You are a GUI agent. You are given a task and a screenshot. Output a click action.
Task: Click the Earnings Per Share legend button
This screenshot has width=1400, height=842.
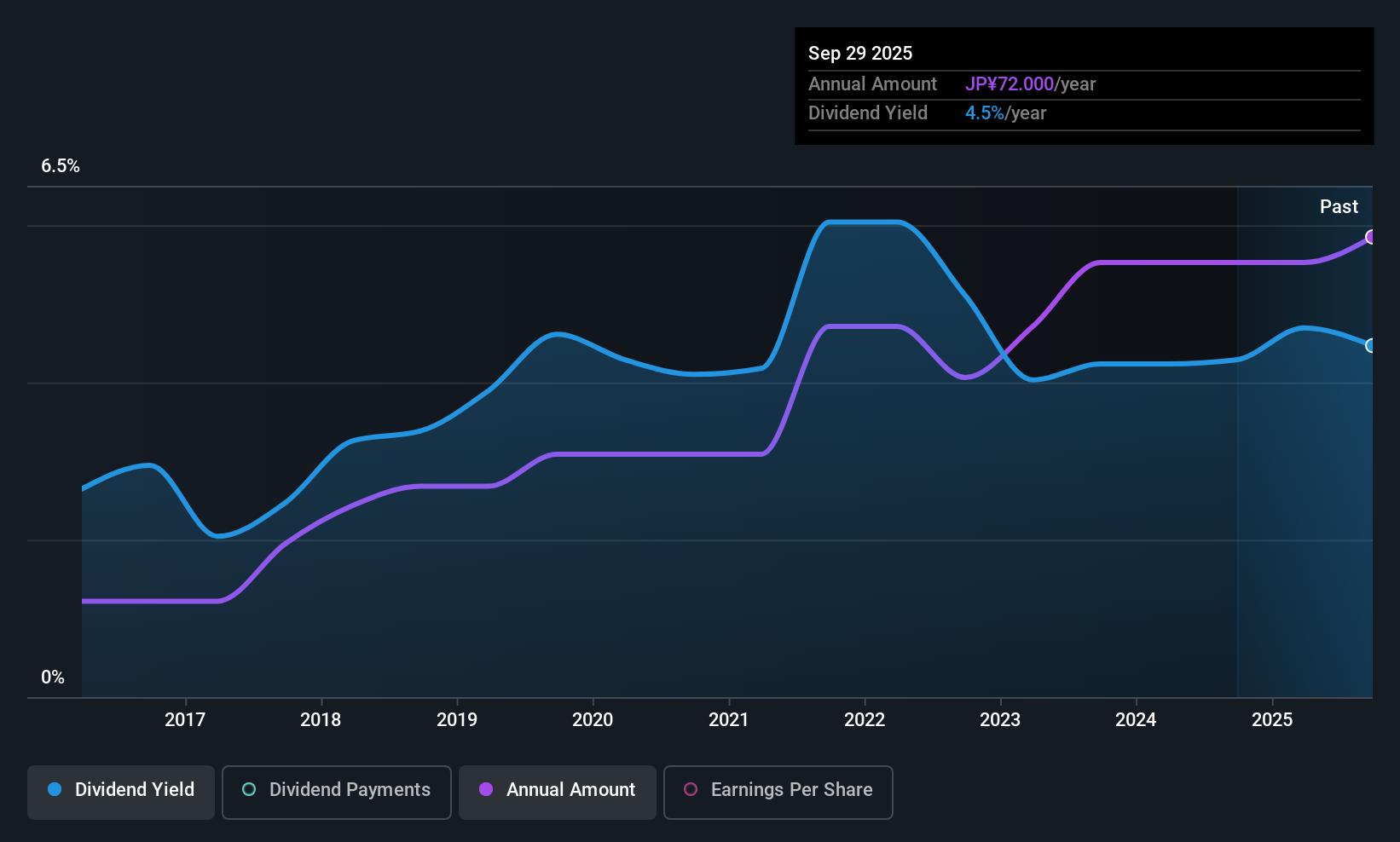[x=778, y=792]
